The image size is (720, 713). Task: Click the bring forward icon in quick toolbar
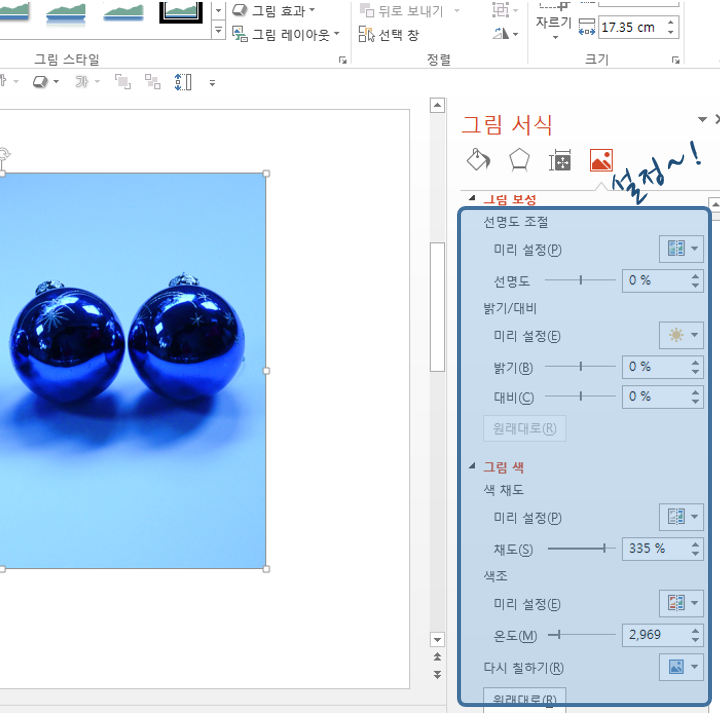click(123, 82)
